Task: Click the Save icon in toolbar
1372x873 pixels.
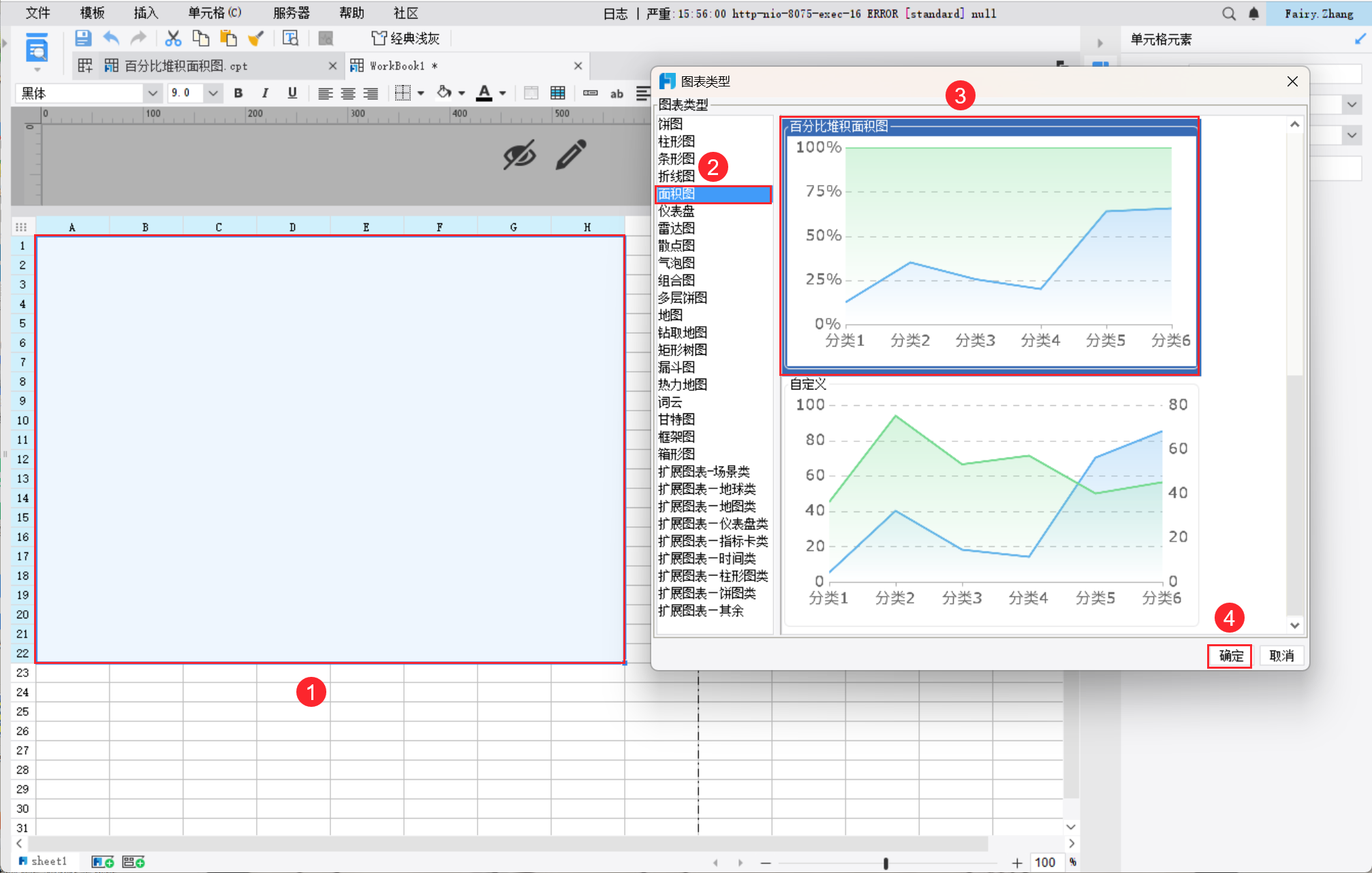Action: click(83, 39)
